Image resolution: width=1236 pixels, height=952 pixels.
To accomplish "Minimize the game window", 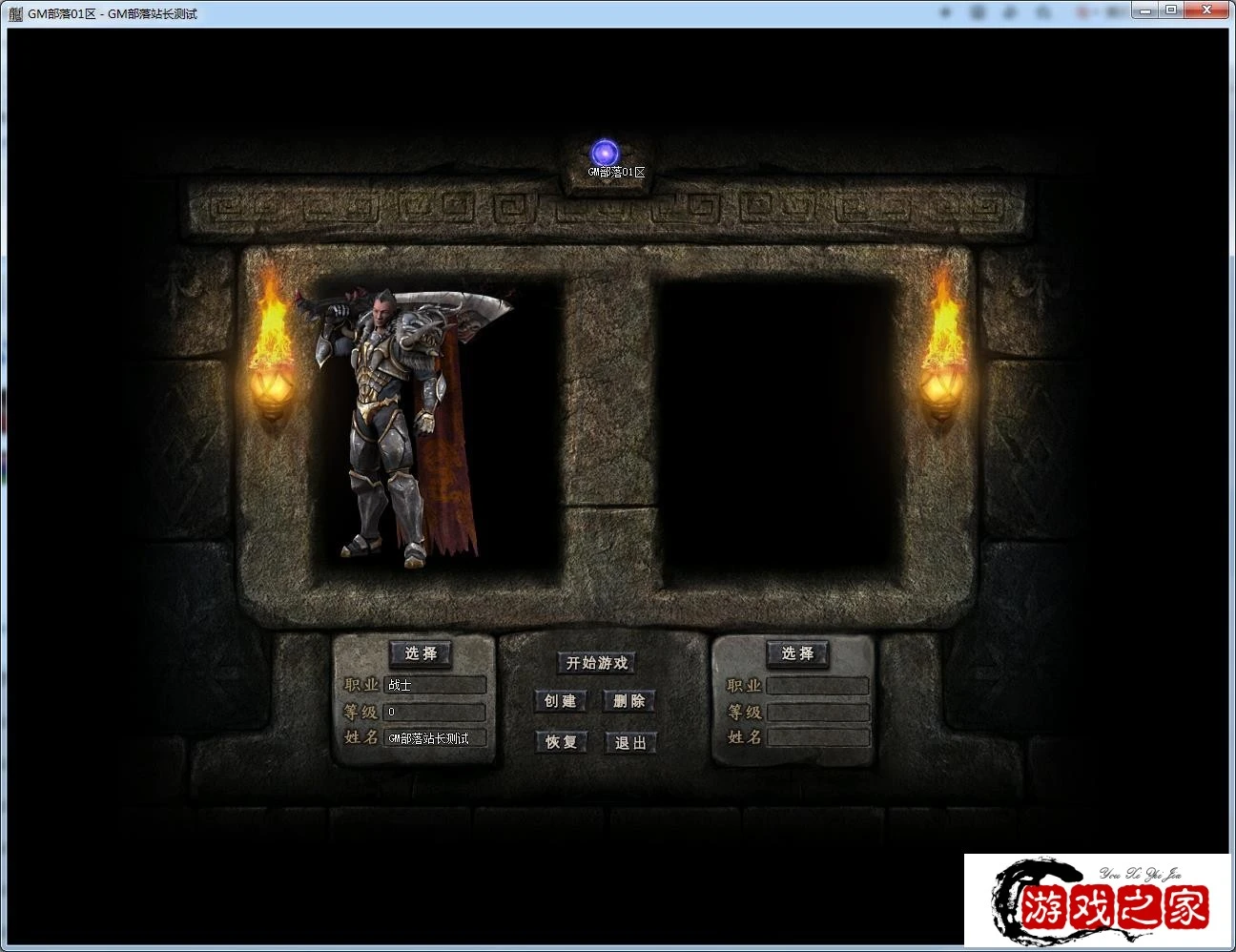I will 1145,10.
